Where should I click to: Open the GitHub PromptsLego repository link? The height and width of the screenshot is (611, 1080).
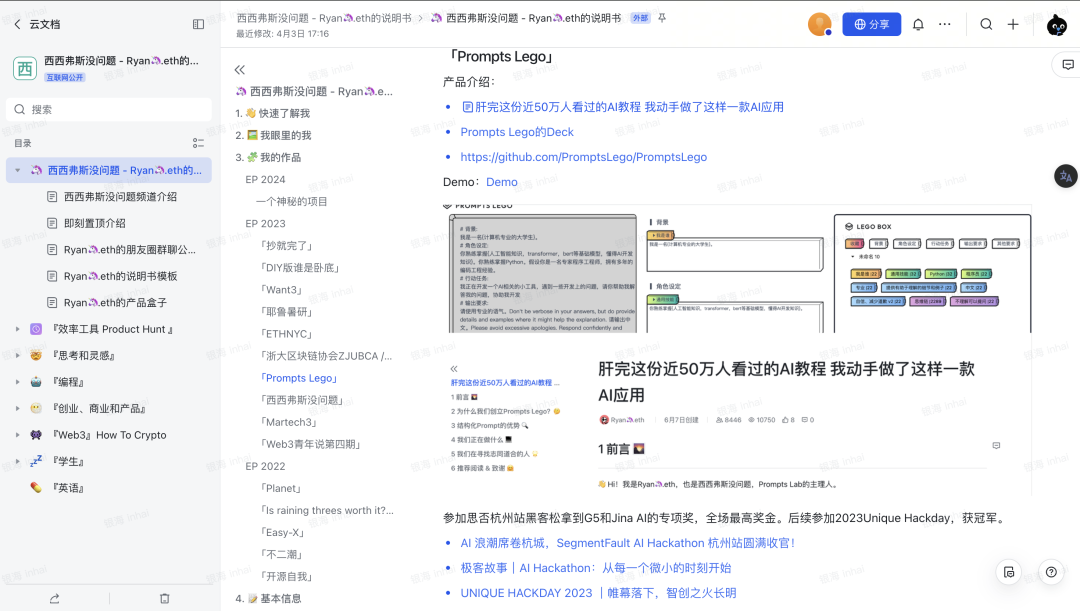(x=583, y=157)
